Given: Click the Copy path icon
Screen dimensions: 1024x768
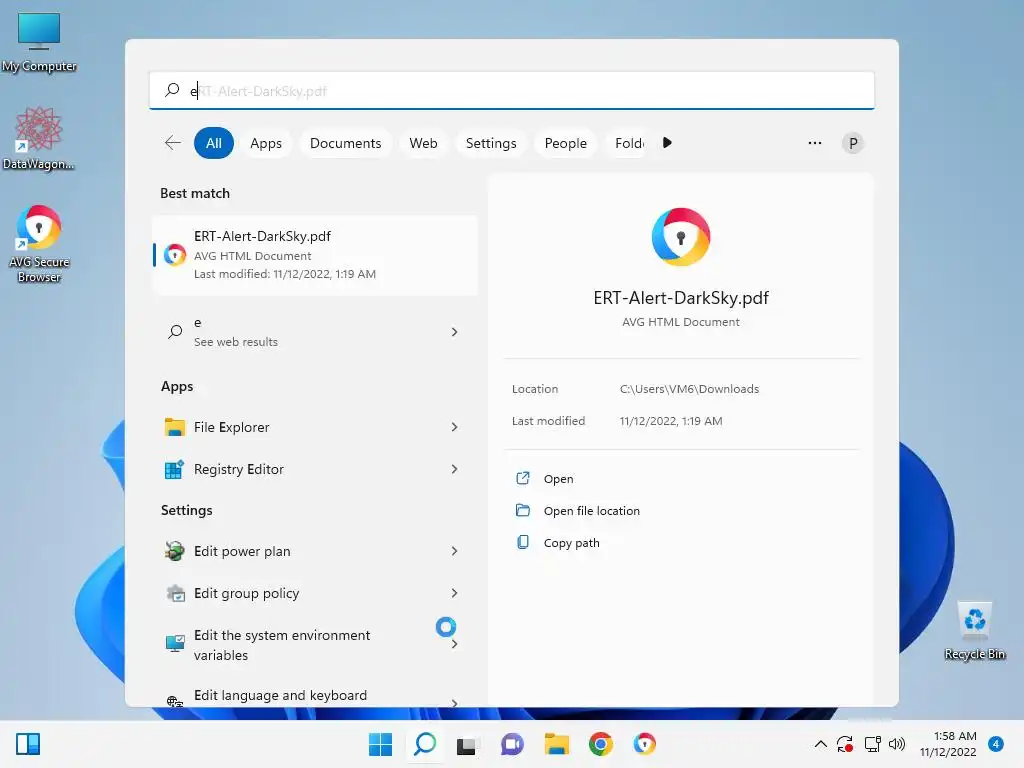Looking at the screenshot, I should click(522, 542).
